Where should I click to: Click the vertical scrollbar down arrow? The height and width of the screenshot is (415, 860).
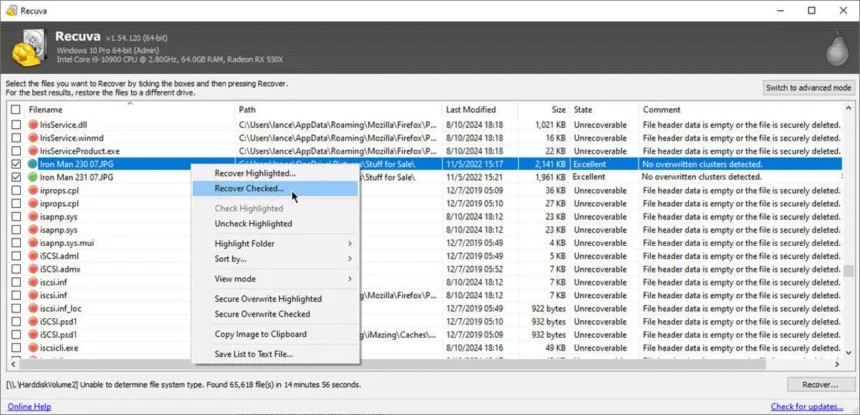[x=848, y=353]
